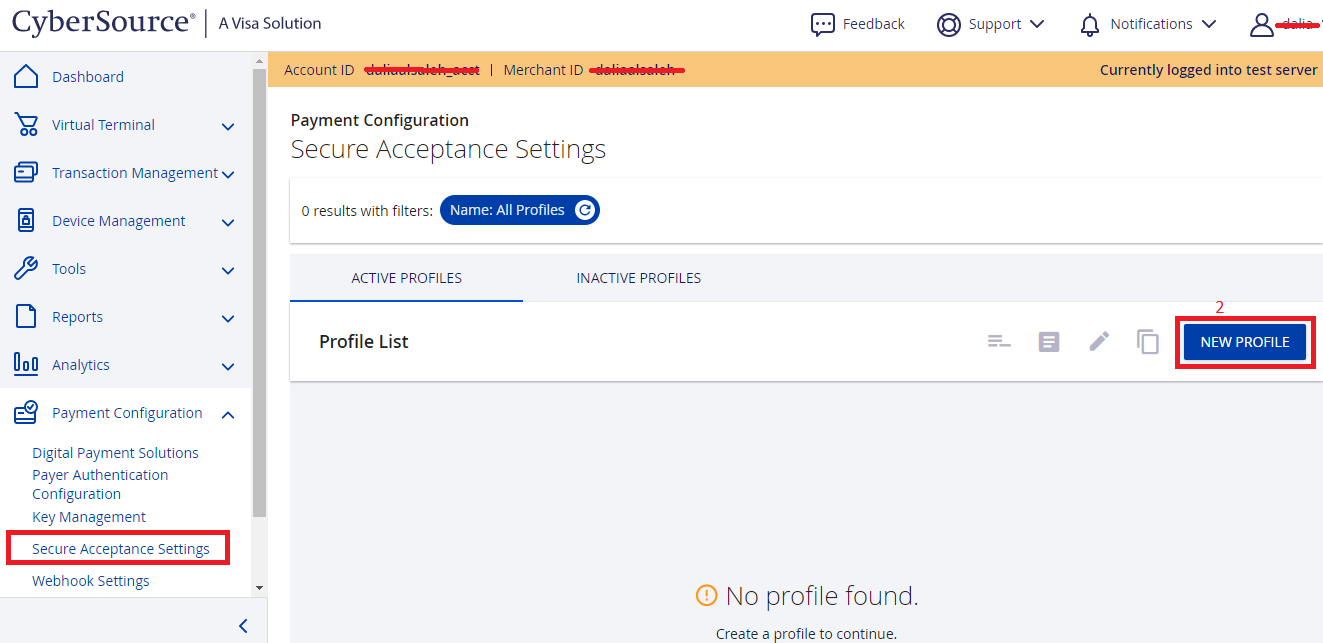Screen dimensions: 1323x643
Task: Open Webhook Settings
Action: 91,581
